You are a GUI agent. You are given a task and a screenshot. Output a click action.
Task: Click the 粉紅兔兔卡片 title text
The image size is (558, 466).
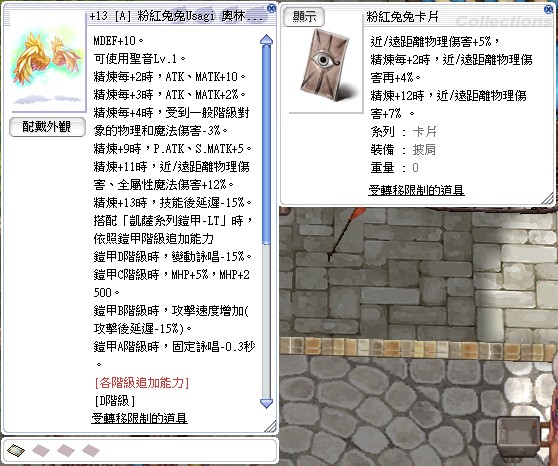(402, 17)
